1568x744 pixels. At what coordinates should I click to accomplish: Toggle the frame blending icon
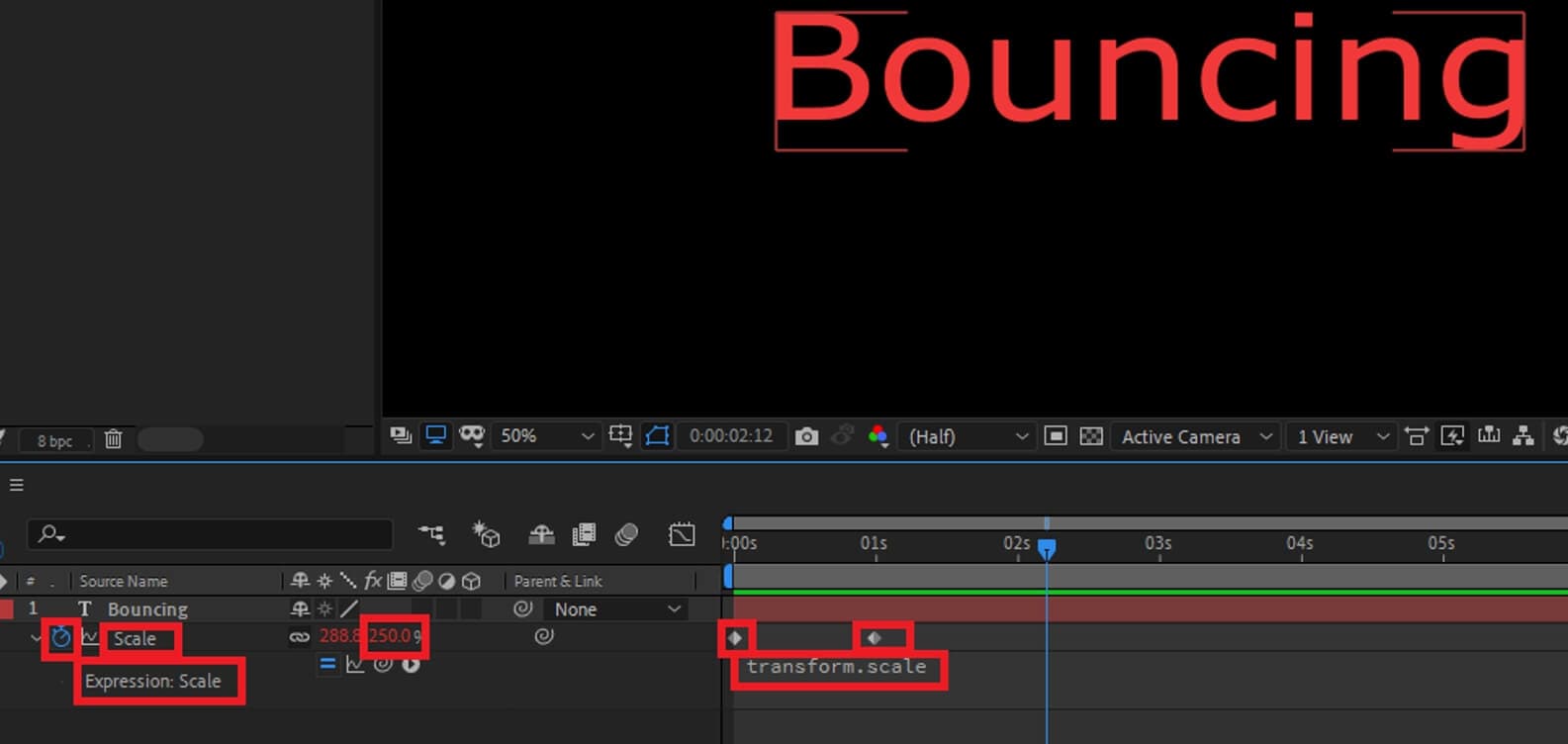point(584,534)
